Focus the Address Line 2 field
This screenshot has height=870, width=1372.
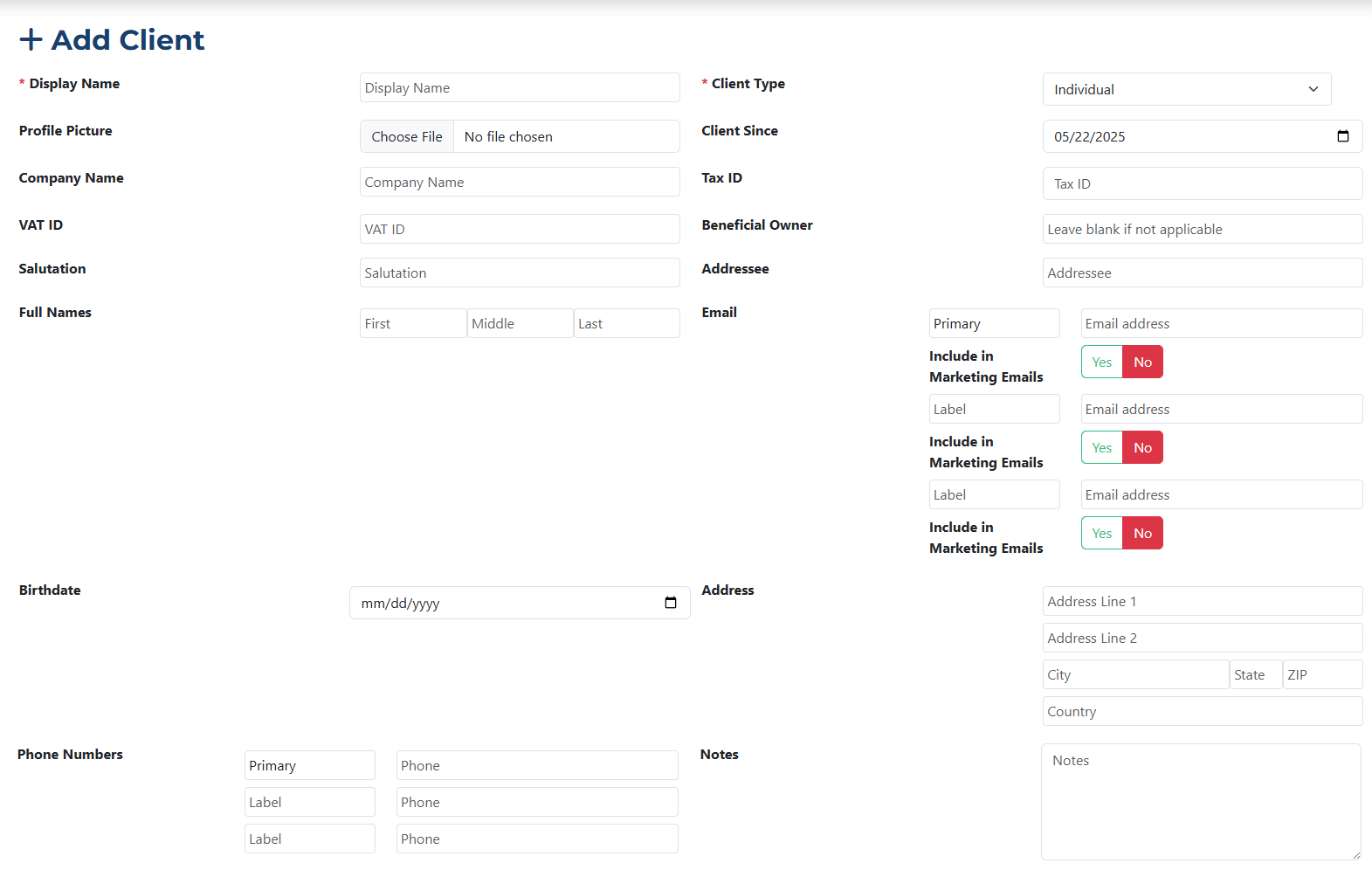pyautogui.click(x=1203, y=638)
